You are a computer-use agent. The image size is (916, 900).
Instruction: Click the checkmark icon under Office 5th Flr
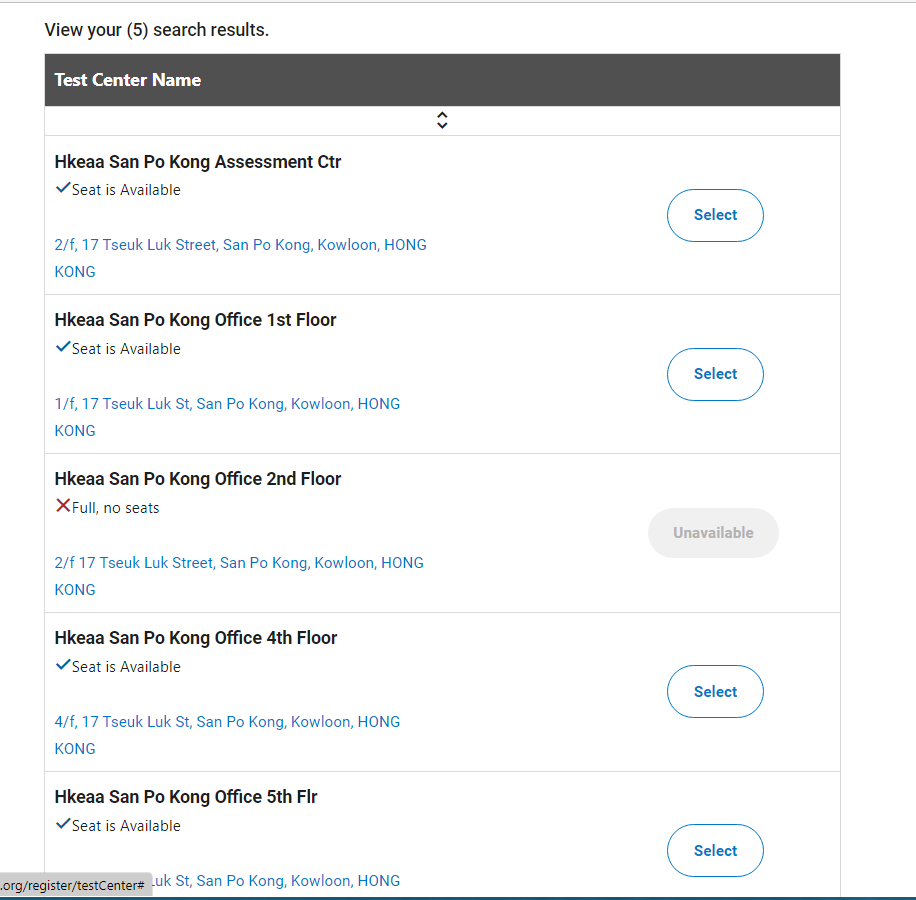click(63, 823)
